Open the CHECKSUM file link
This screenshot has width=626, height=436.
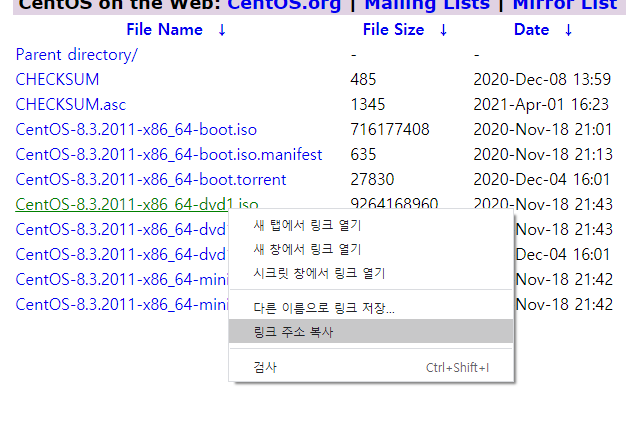pyautogui.click(x=57, y=79)
